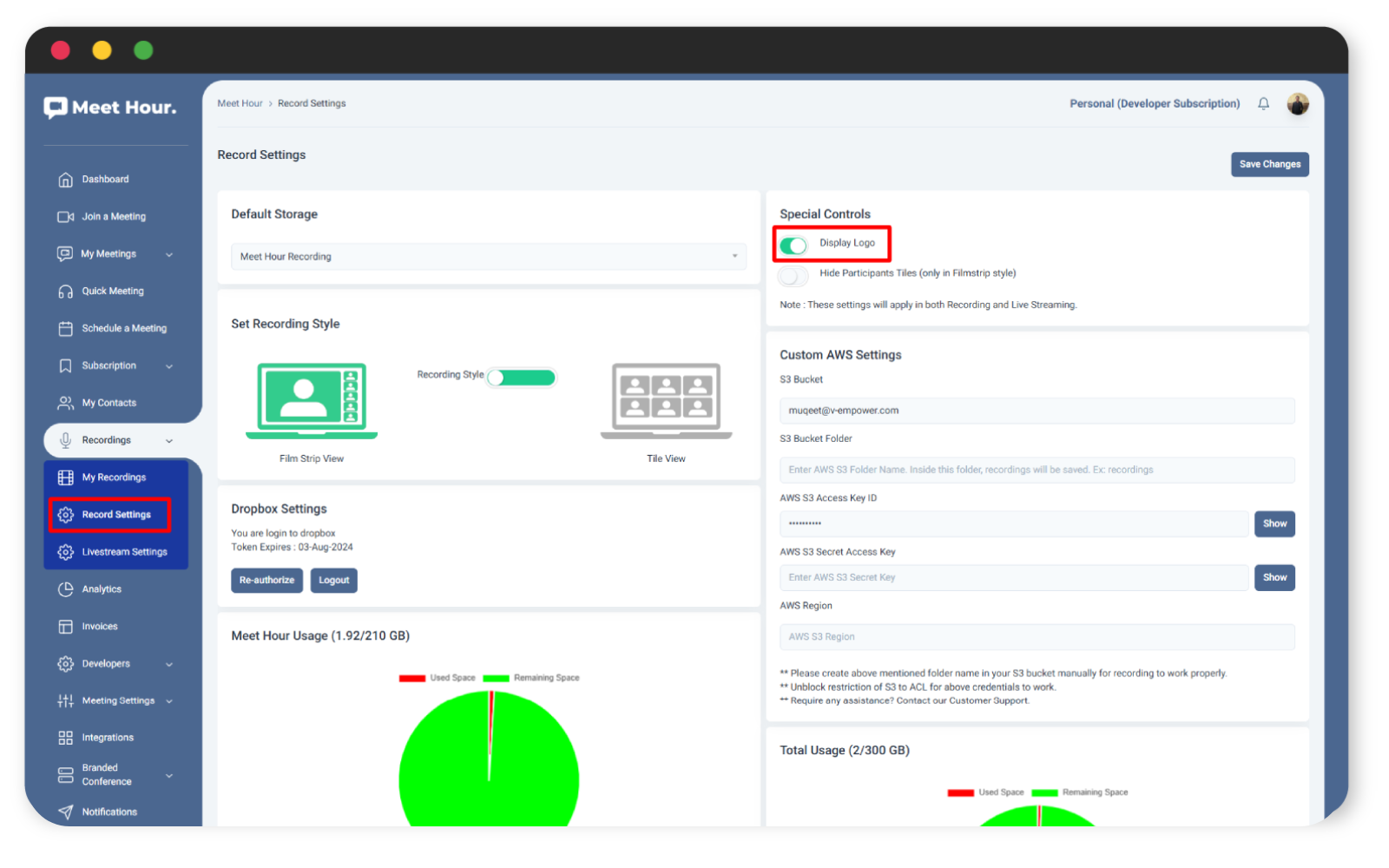1389x868 pixels.
Task: Click the S3 Bucket Folder input field
Action: (x=1037, y=470)
